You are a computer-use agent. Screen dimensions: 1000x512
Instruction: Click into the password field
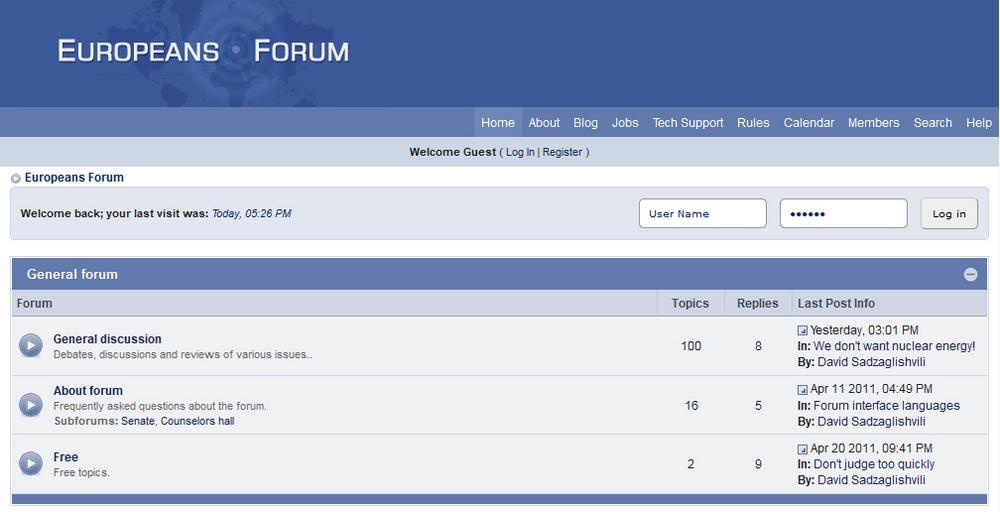click(843, 213)
